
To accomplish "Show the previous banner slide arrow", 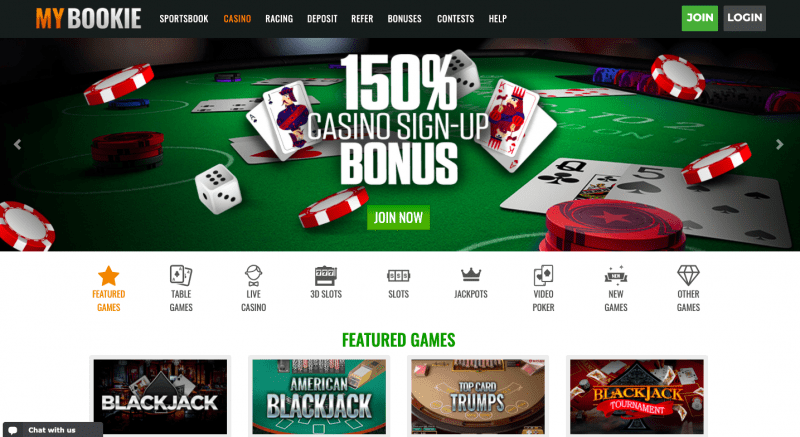I will [17, 144].
